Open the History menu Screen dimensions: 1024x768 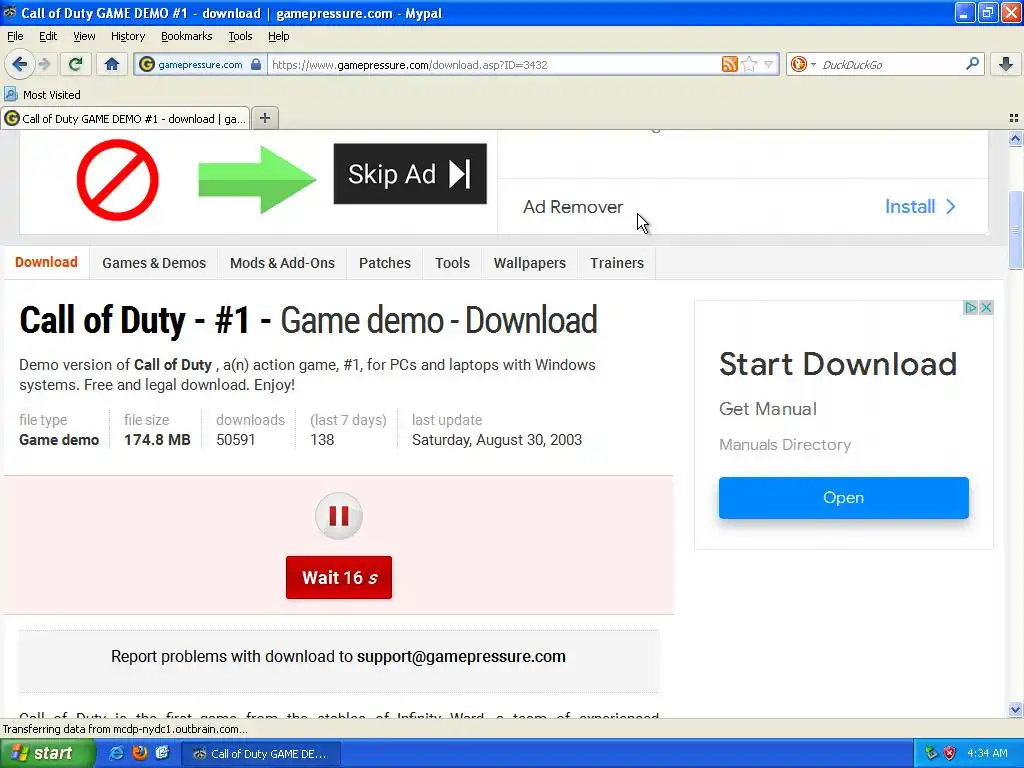click(x=127, y=36)
